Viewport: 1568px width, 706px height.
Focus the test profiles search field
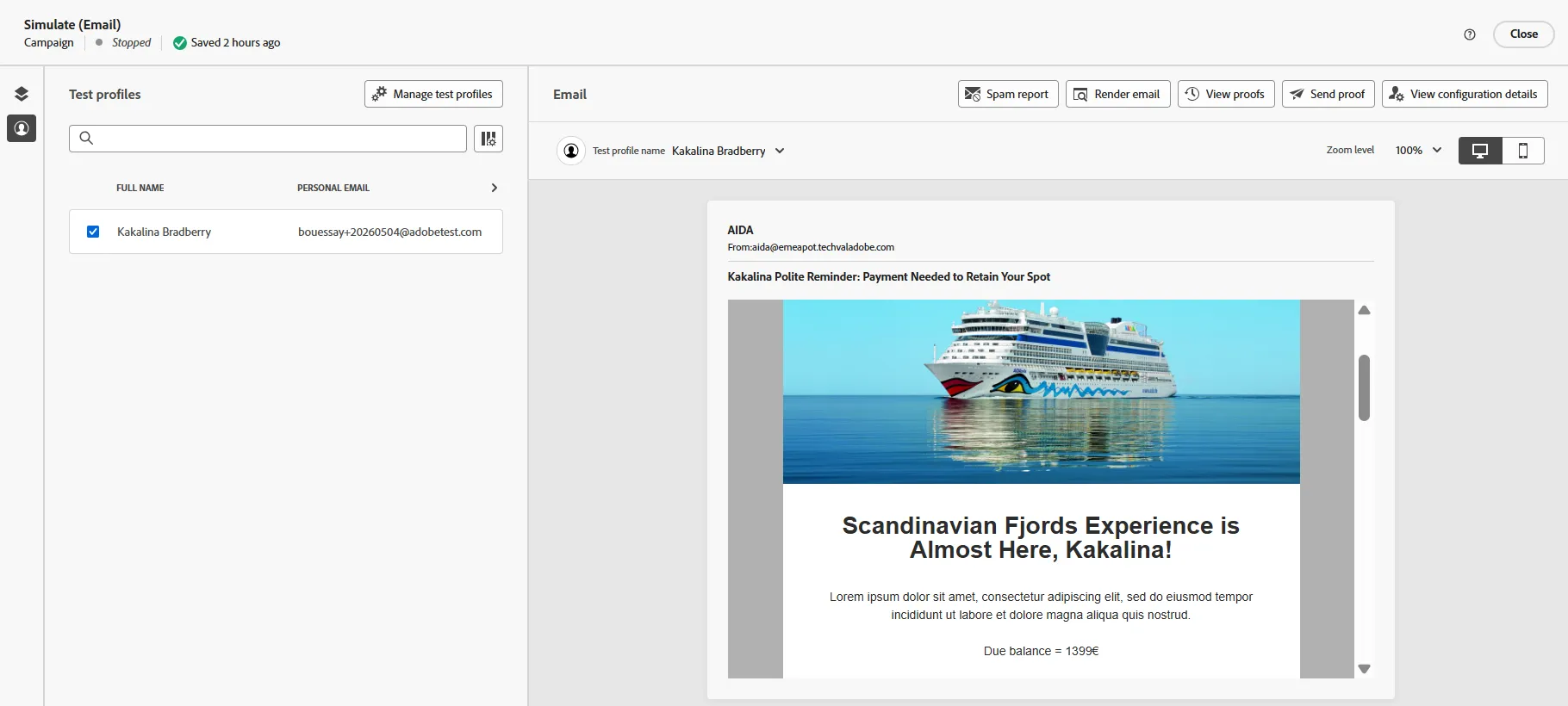pyautogui.click(x=268, y=139)
